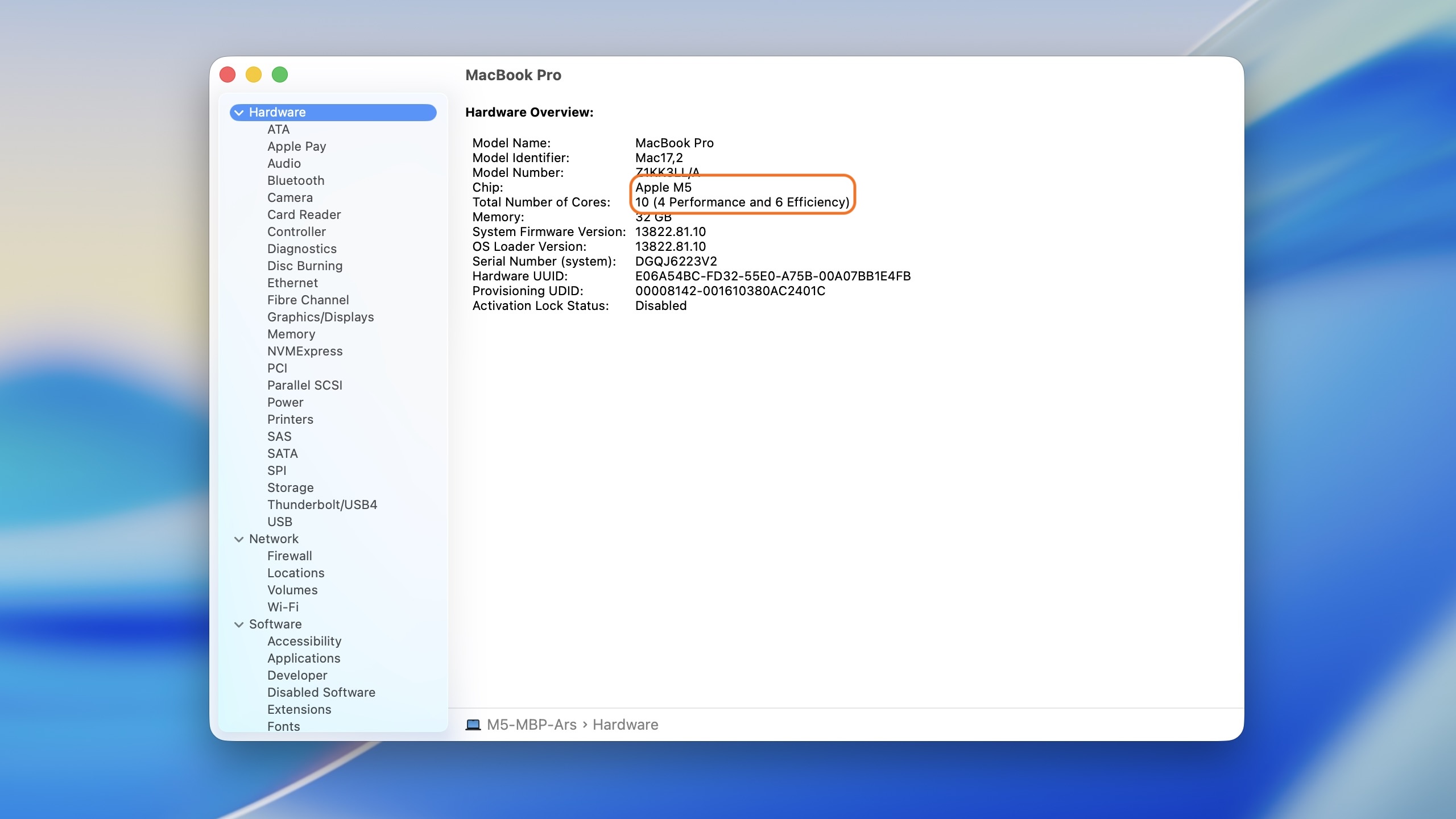Viewport: 1456px width, 819px height.
Task: Click the red close window button
Action: point(227,75)
